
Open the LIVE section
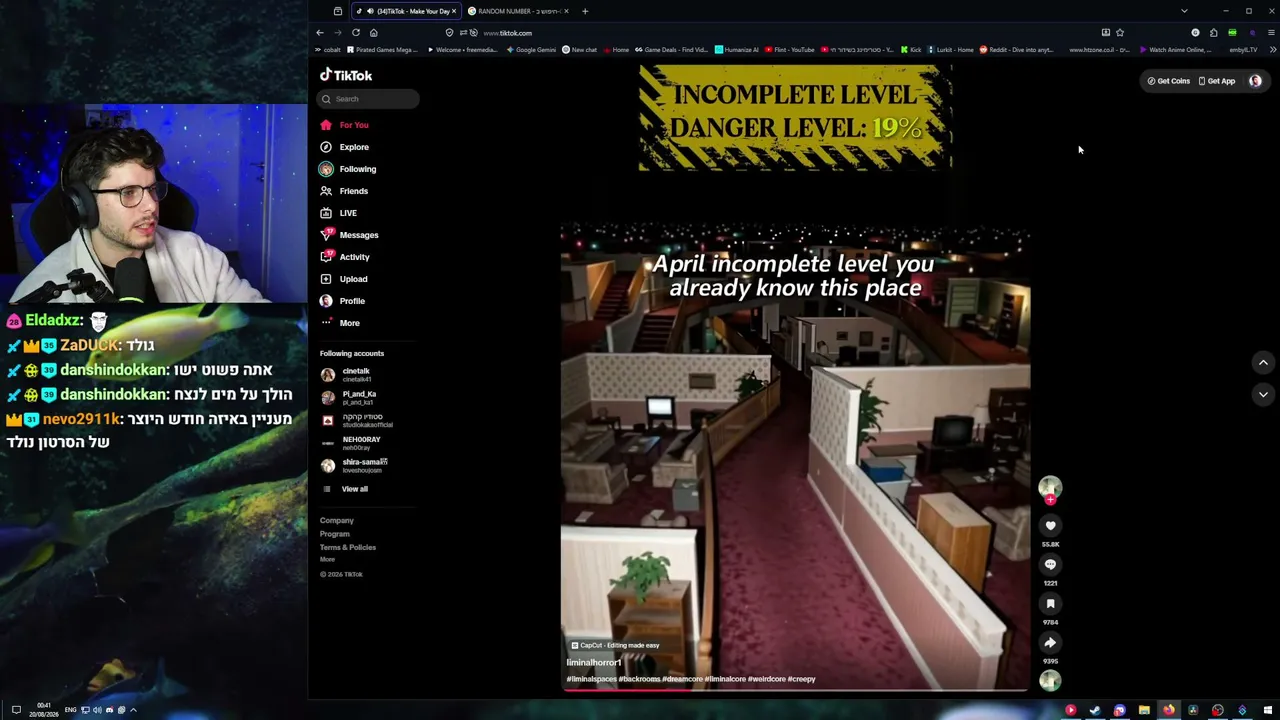click(x=339, y=213)
